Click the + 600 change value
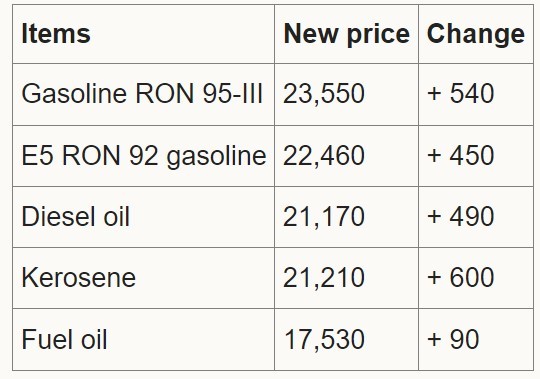 (x=460, y=278)
